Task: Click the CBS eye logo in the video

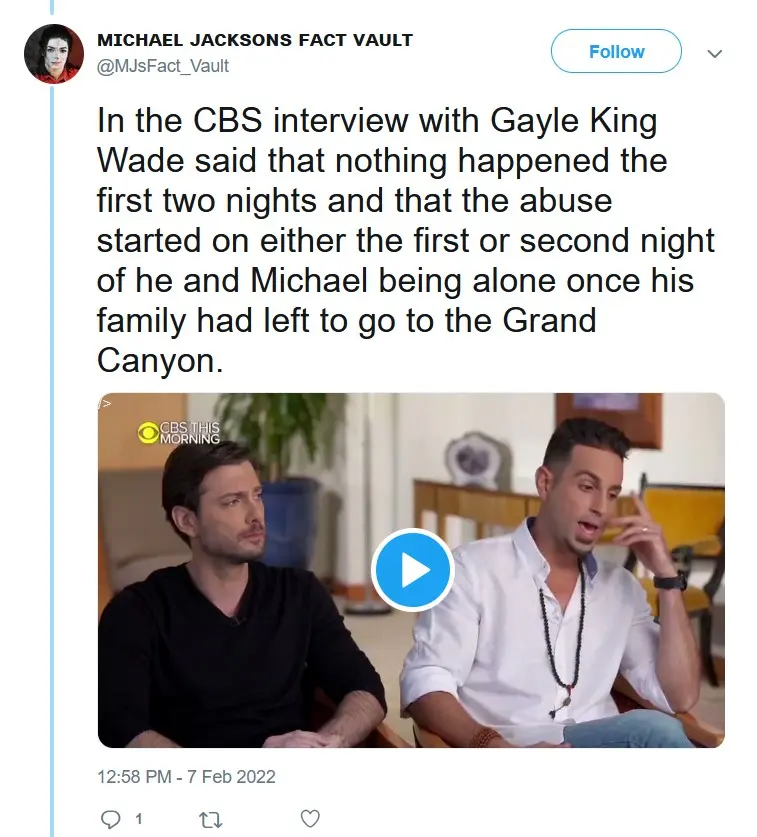Action: tap(147, 433)
